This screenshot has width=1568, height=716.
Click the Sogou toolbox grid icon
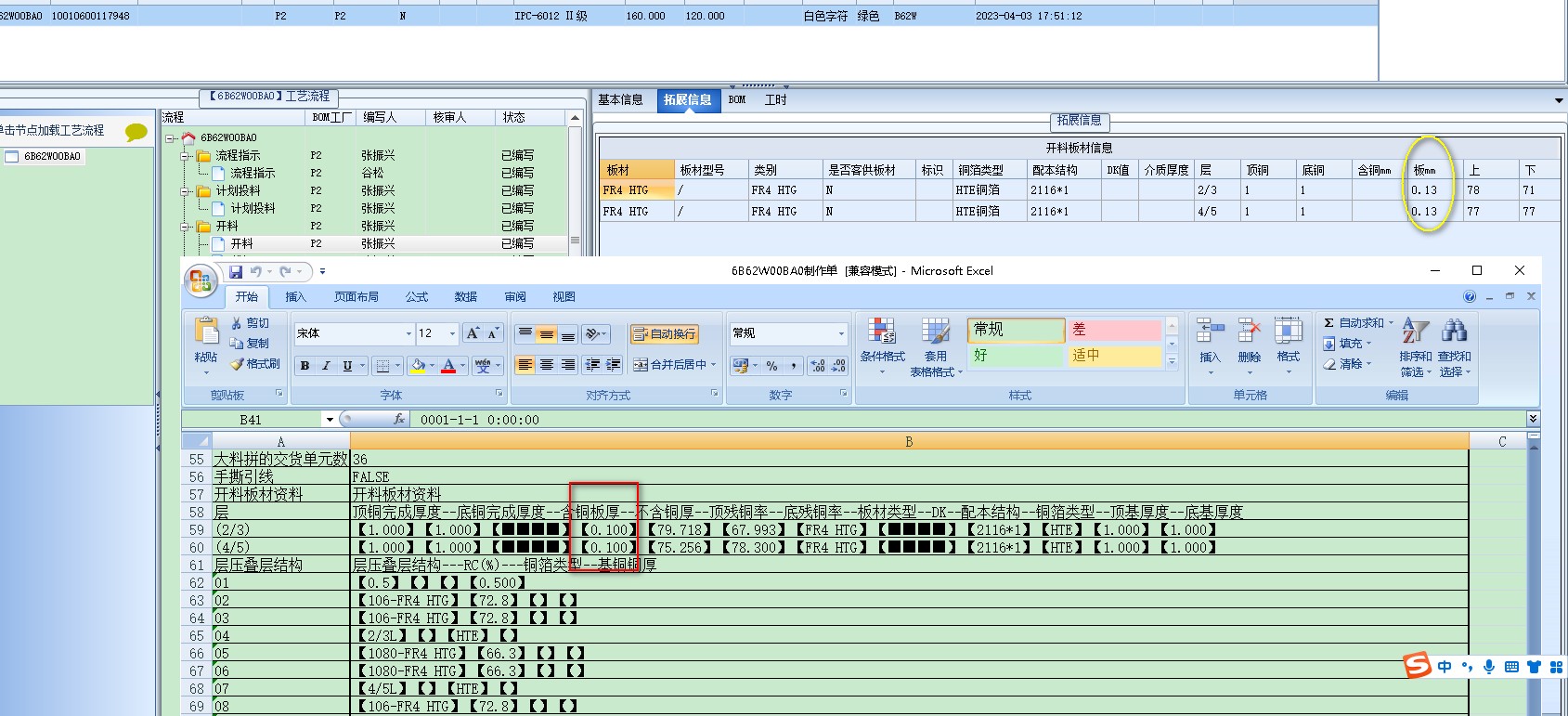(1557, 667)
